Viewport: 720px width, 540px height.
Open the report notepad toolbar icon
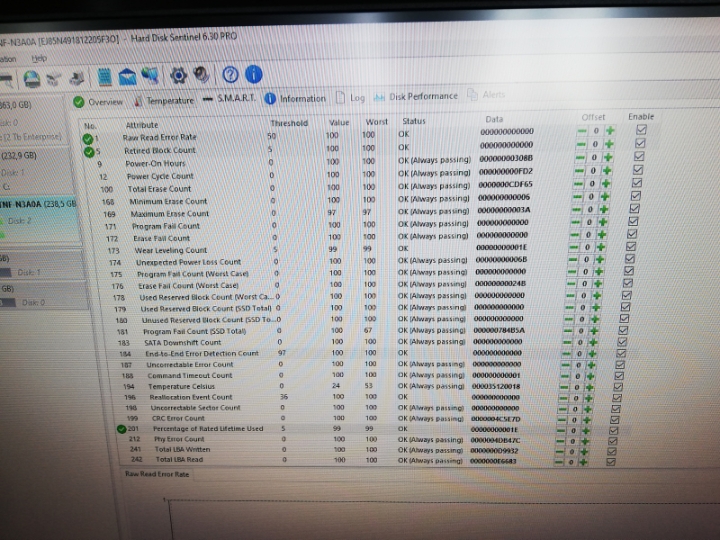(x=104, y=77)
